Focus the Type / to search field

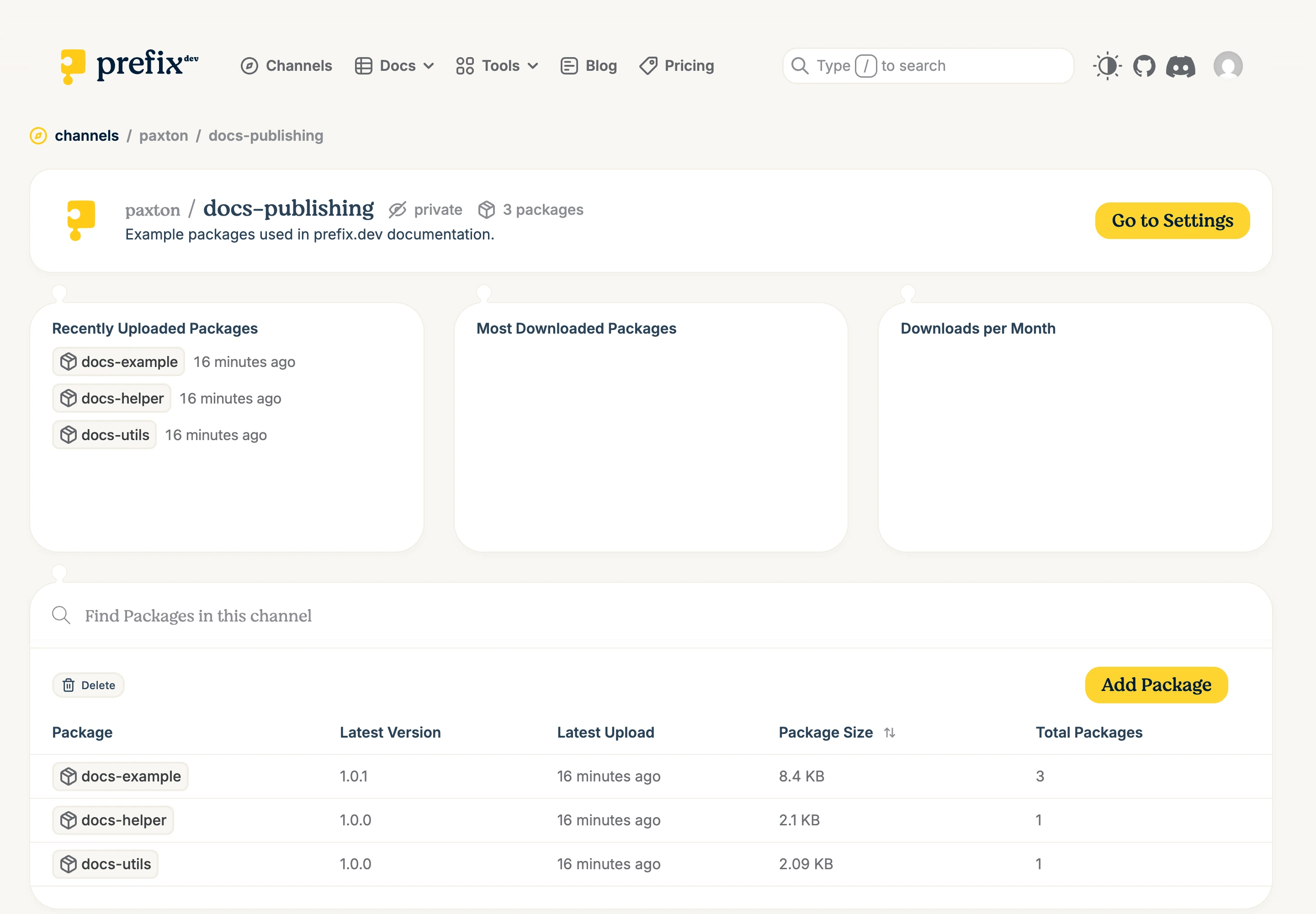(928, 66)
